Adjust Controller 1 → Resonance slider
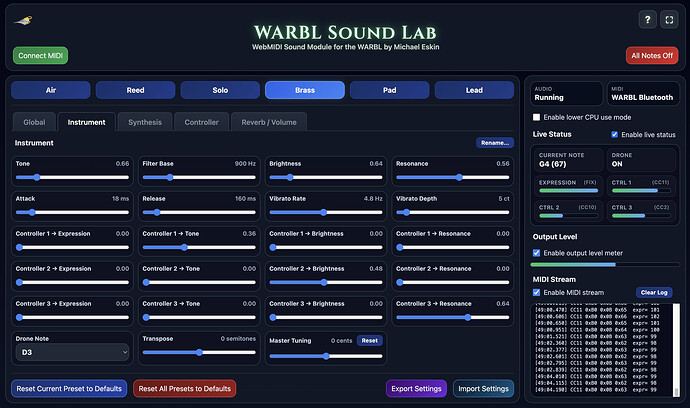This screenshot has height=408, width=690. coord(452,247)
